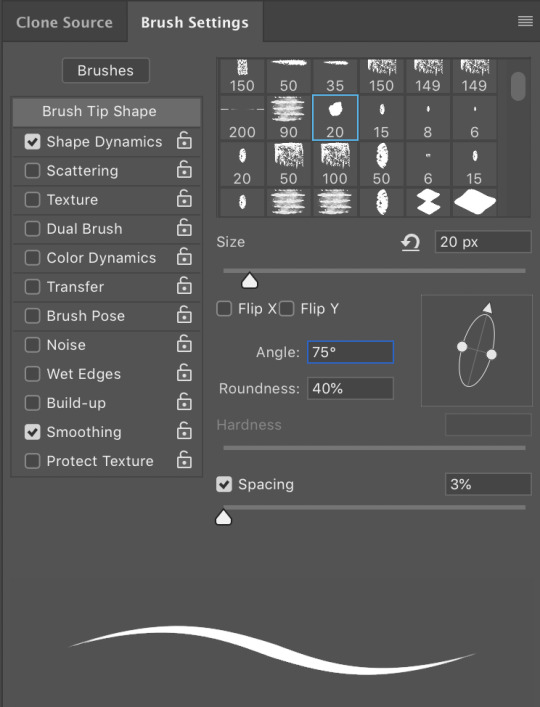Toggle the lock icon beside Smoothing
The image size is (540, 707).
[184, 431]
